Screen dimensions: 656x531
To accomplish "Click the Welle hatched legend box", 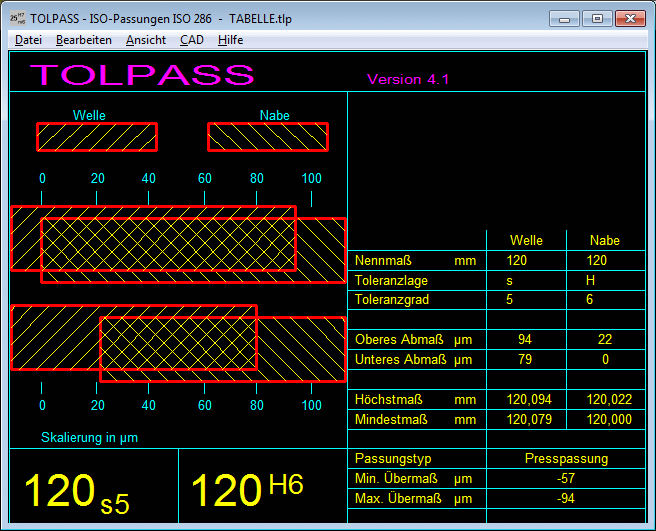I will pos(97,137).
